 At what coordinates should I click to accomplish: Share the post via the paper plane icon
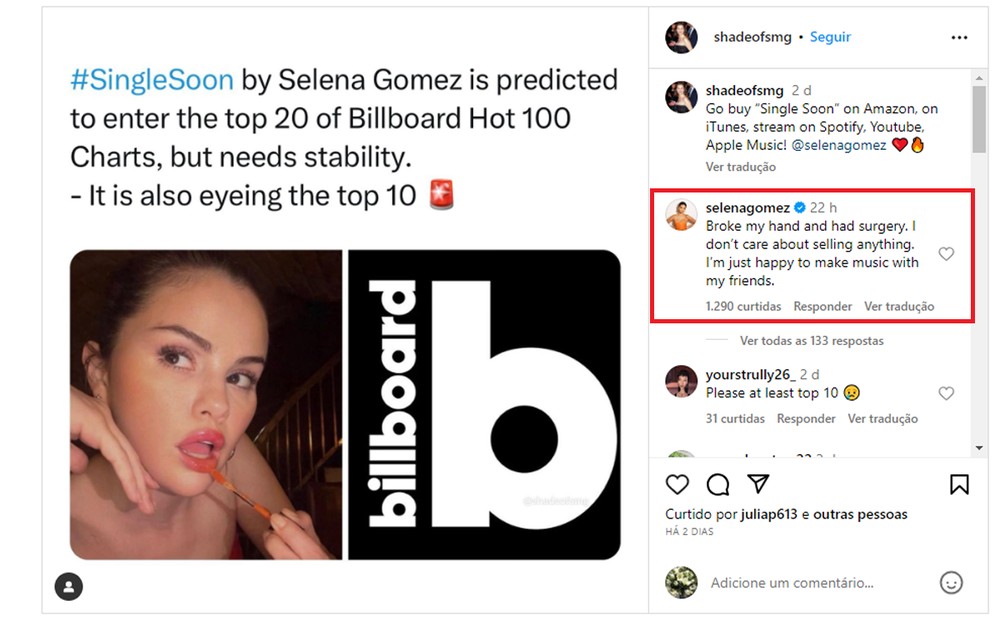click(758, 485)
